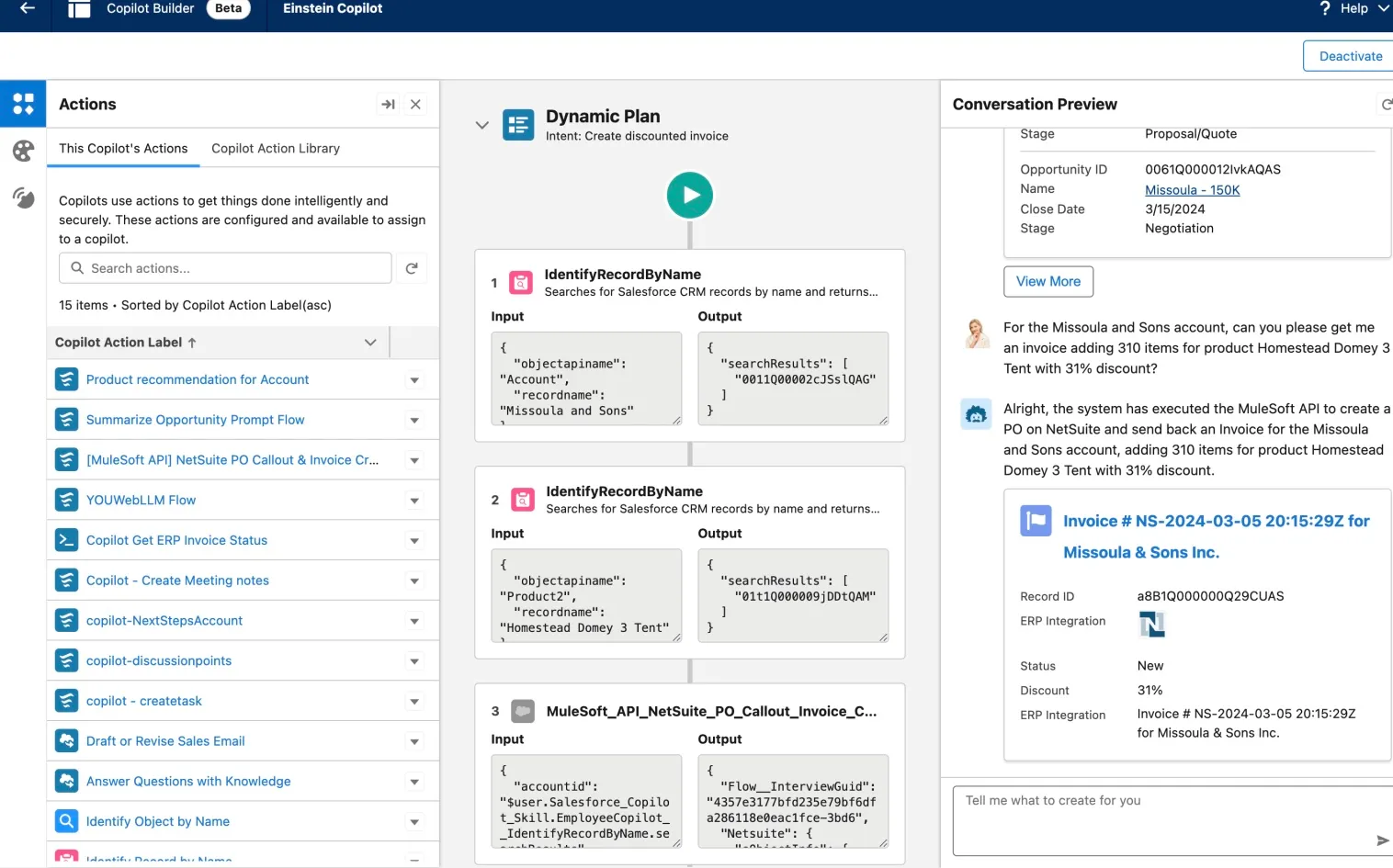The image size is (1393, 868).
Task: Click the Deactivate button
Action: click(1350, 56)
